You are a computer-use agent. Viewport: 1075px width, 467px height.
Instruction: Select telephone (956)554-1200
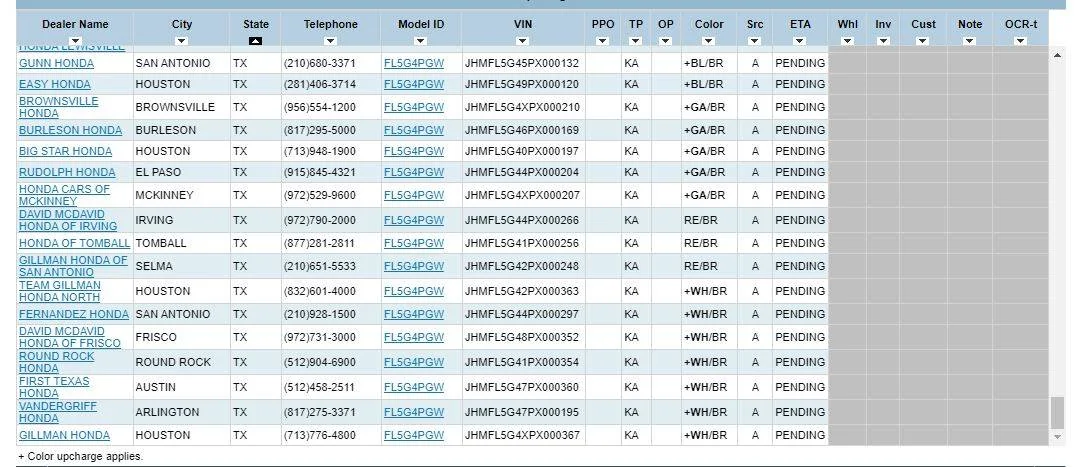tap(319, 107)
